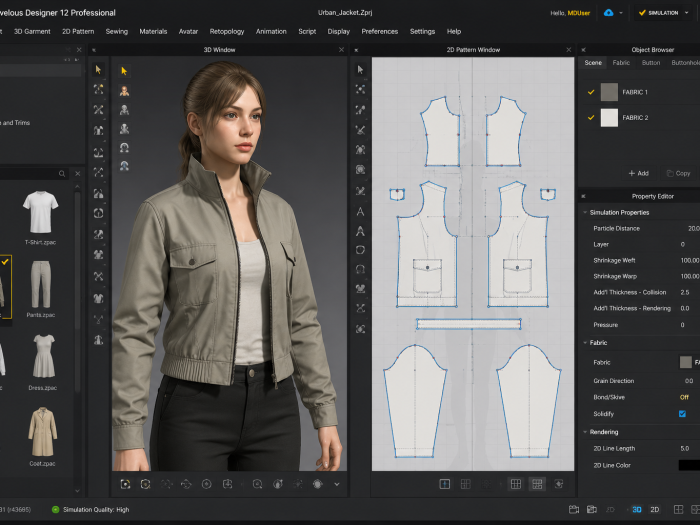
Task: Toggle the highlighted grid icon beside 3x3 grid
Action: [537, 484]
